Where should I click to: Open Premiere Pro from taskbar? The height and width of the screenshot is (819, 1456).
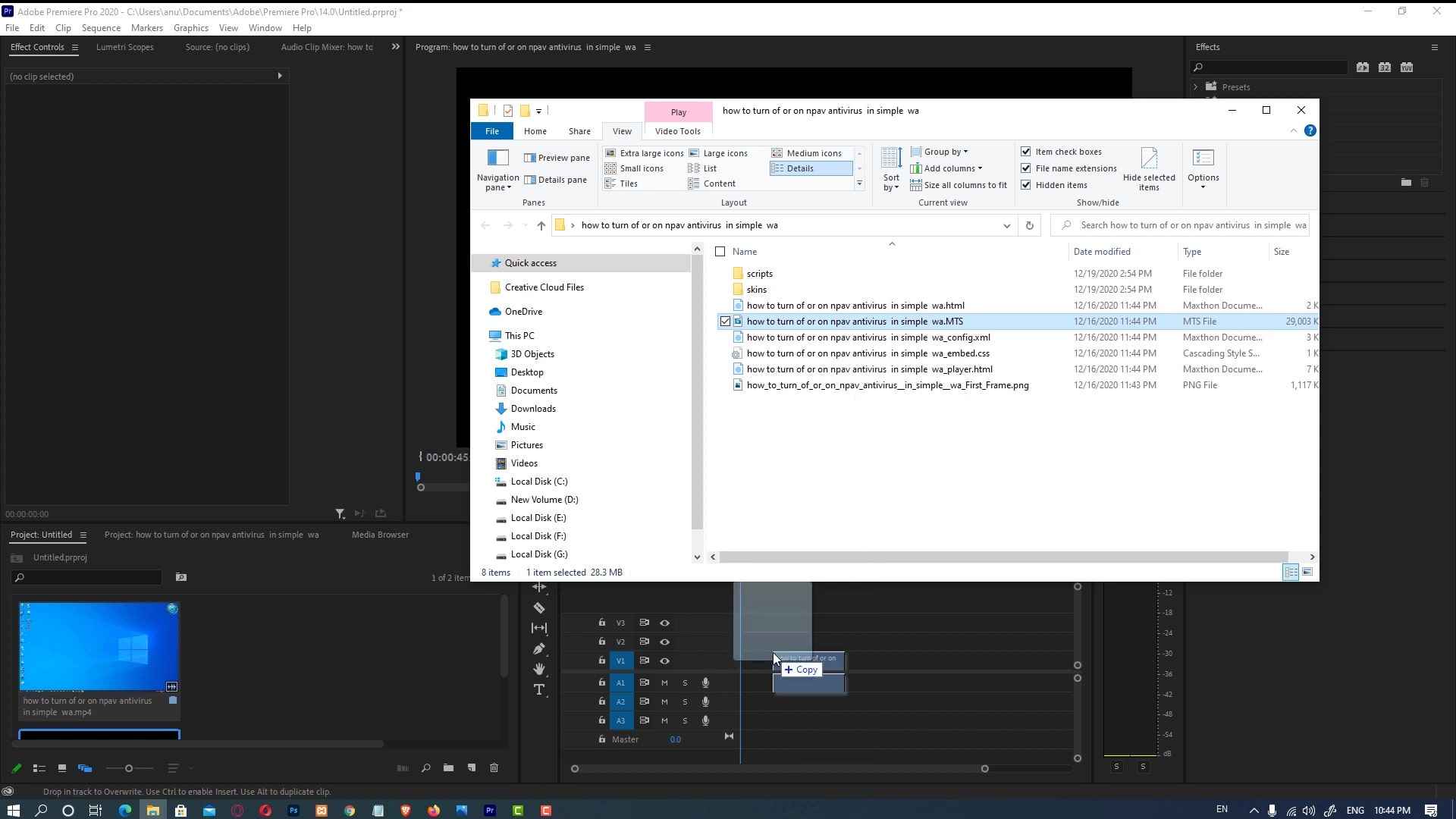coord(490,811)
